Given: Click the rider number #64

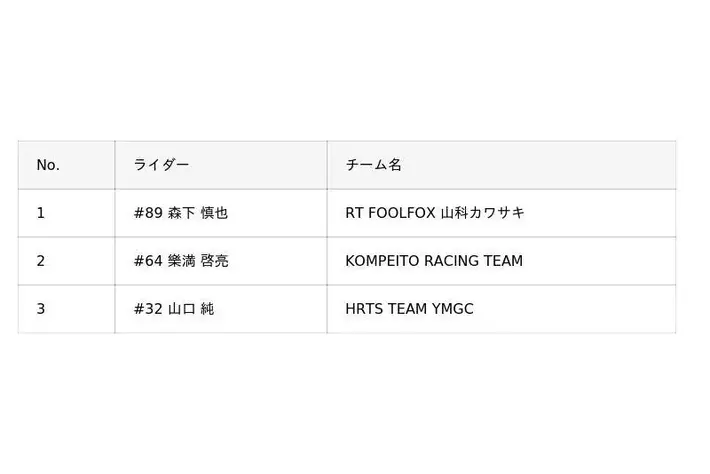Looking at the screenshot, I should click(x=148, y=261).
